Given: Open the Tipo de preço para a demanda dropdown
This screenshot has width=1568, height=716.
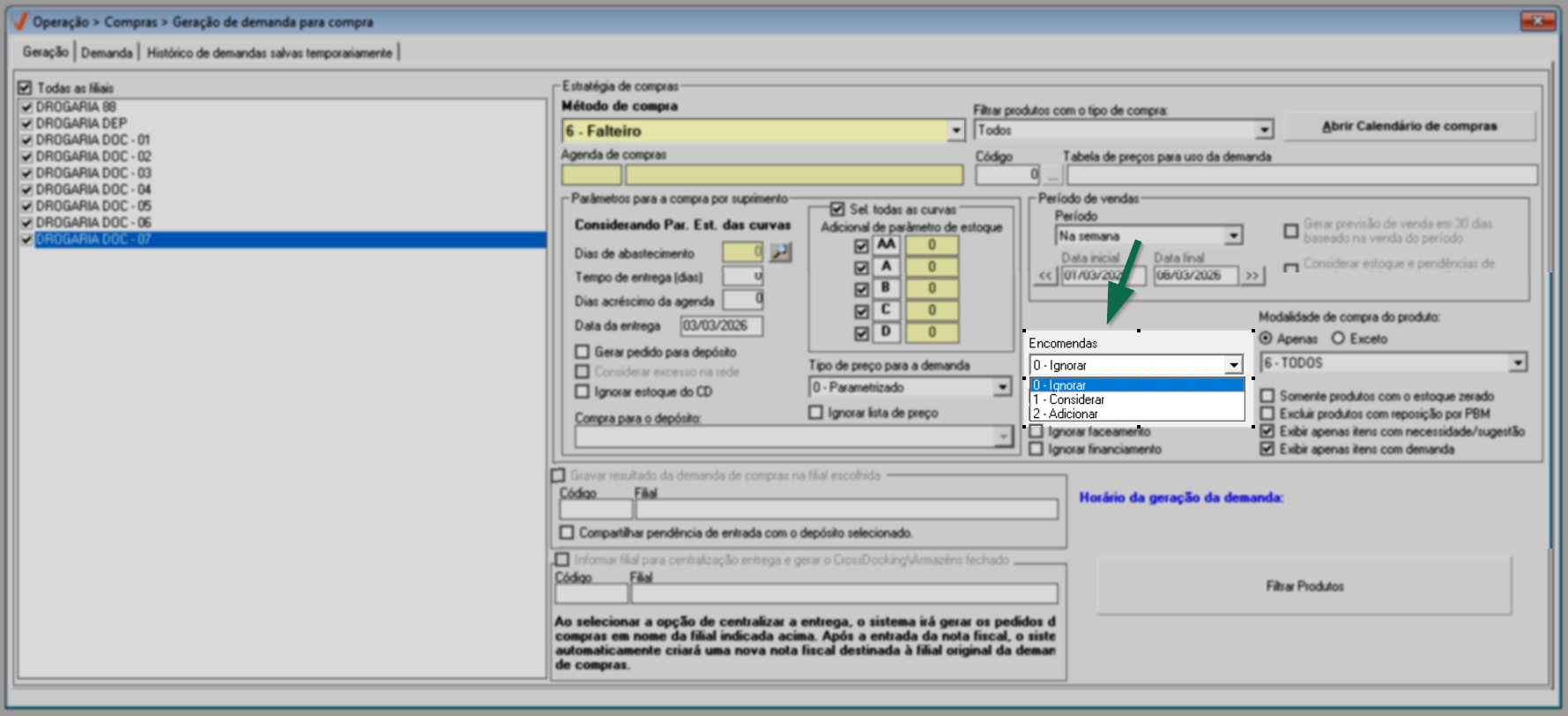Looking at the screenshot, I should point(1002,388).
